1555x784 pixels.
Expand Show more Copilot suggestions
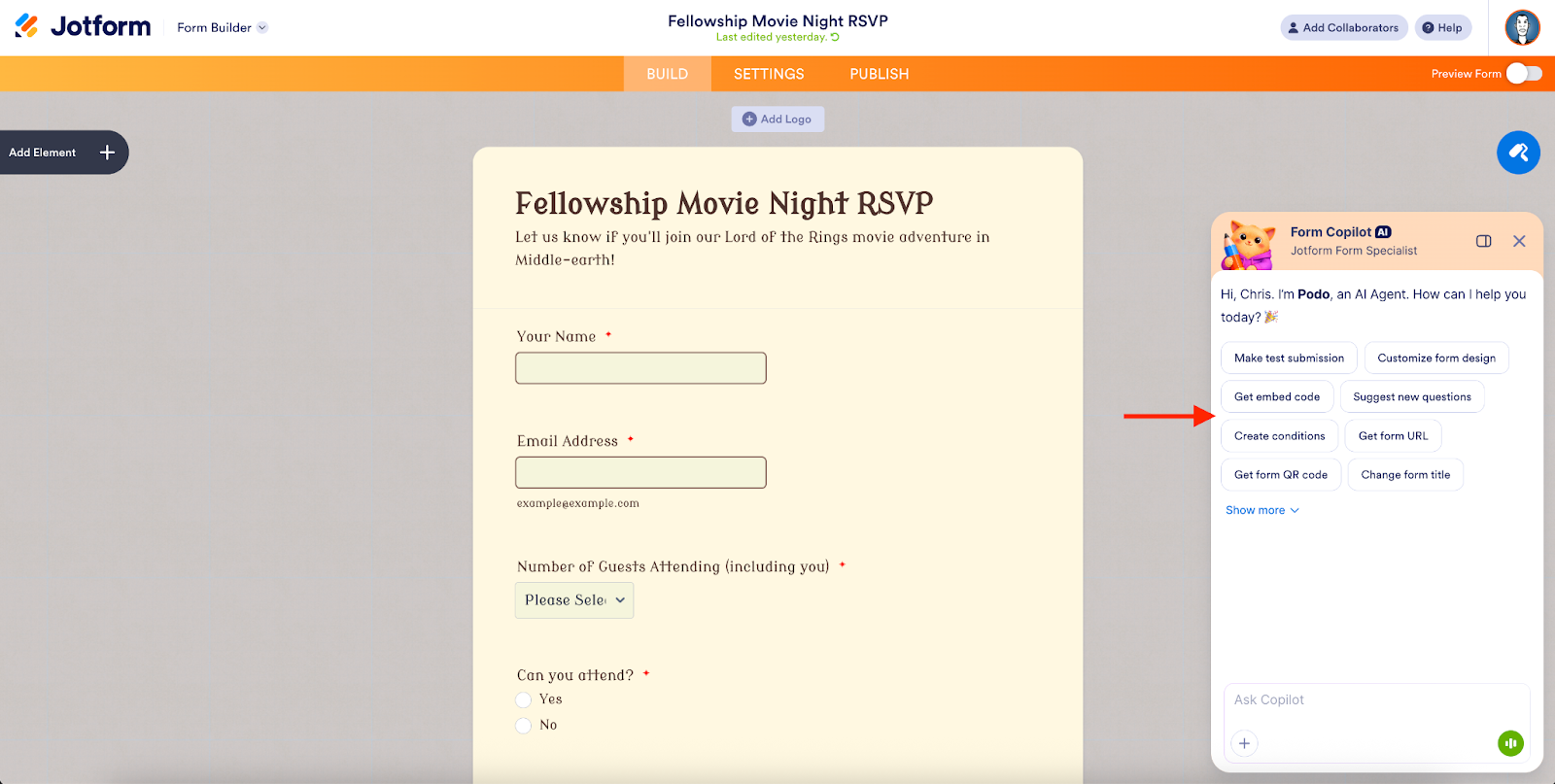[1261, 509]
